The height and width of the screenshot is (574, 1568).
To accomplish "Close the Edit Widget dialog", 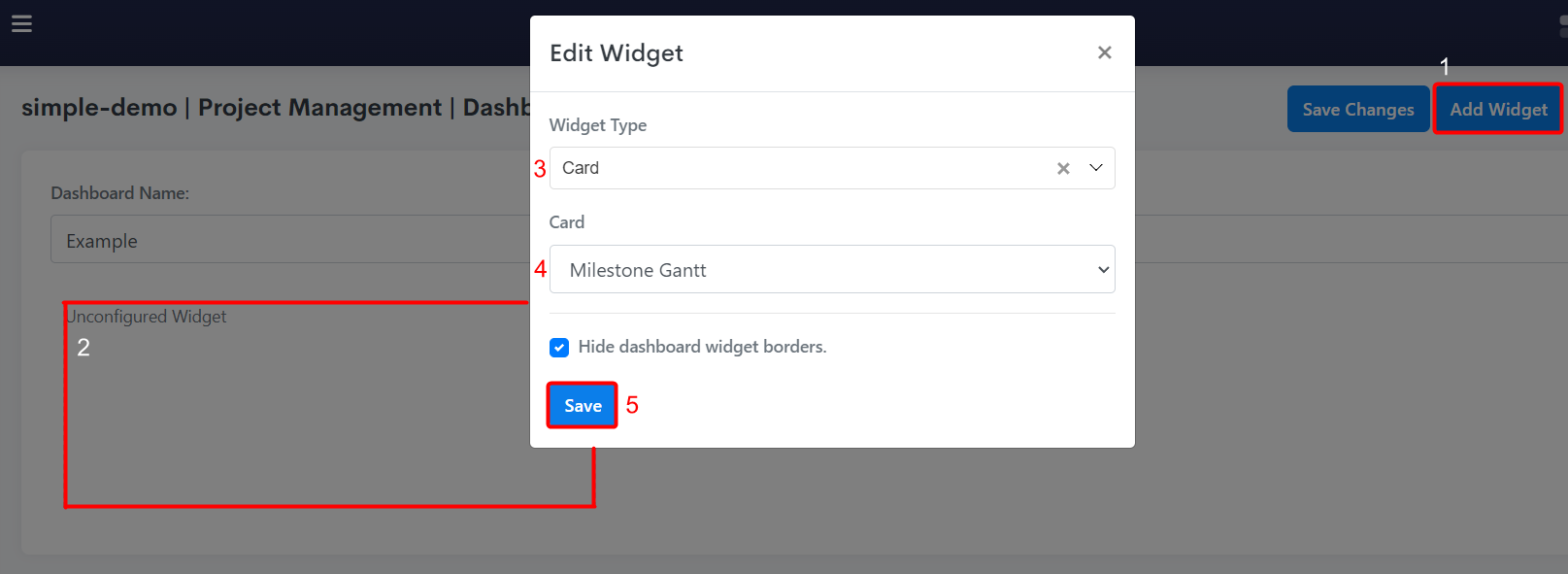I will click(x=1104, y=52).
